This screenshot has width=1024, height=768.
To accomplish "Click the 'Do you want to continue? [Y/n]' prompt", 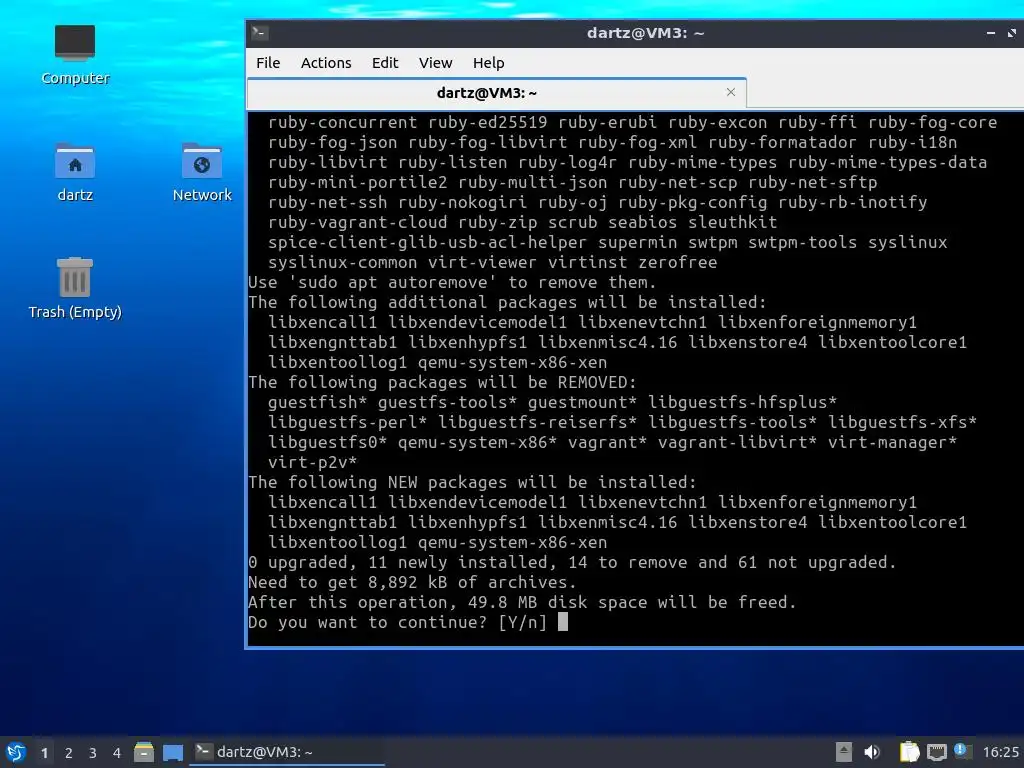I will pyautogui.click(x=398, y=622).
